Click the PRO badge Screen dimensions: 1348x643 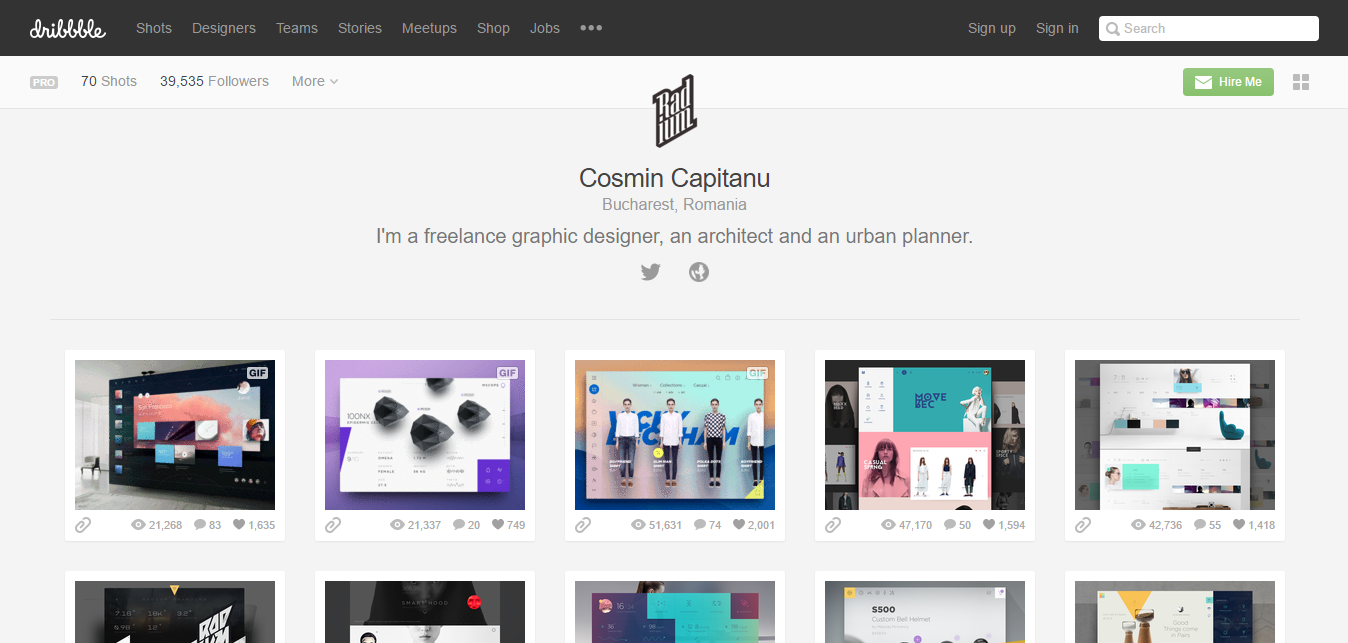point(44,82)
